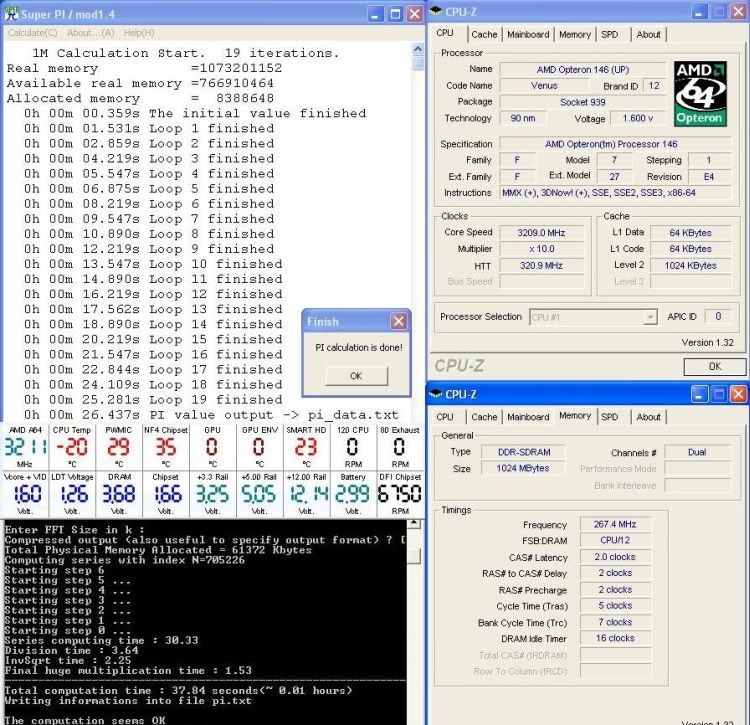Viewport: 750px width, 725px height.
Task: Click the CPU Temp gauge readout
Action: pyautogui.click(x=71, y=448)
